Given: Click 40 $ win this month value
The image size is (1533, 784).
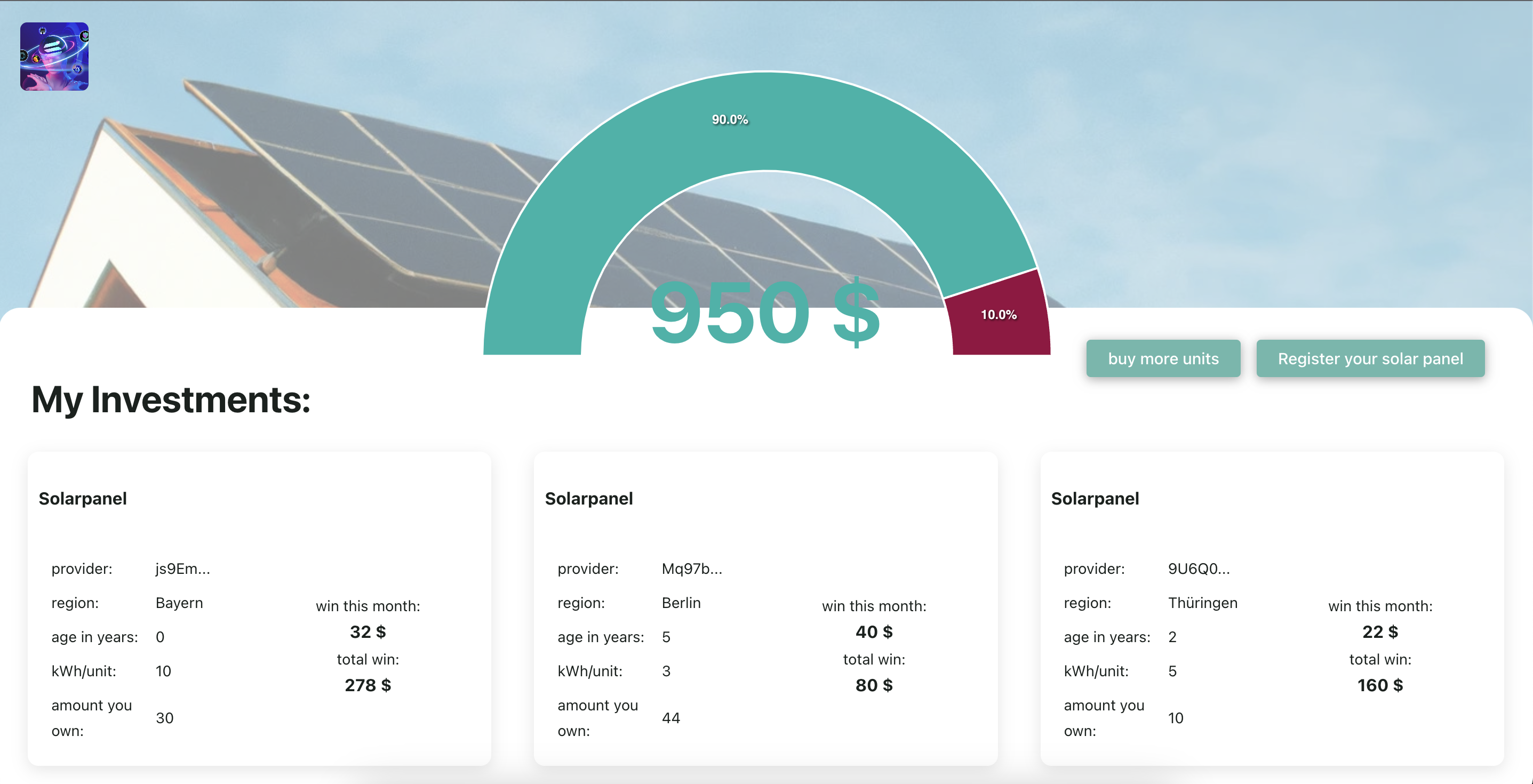Looking at the screenshot, I should pyautogui.click(x=874, y=631).
